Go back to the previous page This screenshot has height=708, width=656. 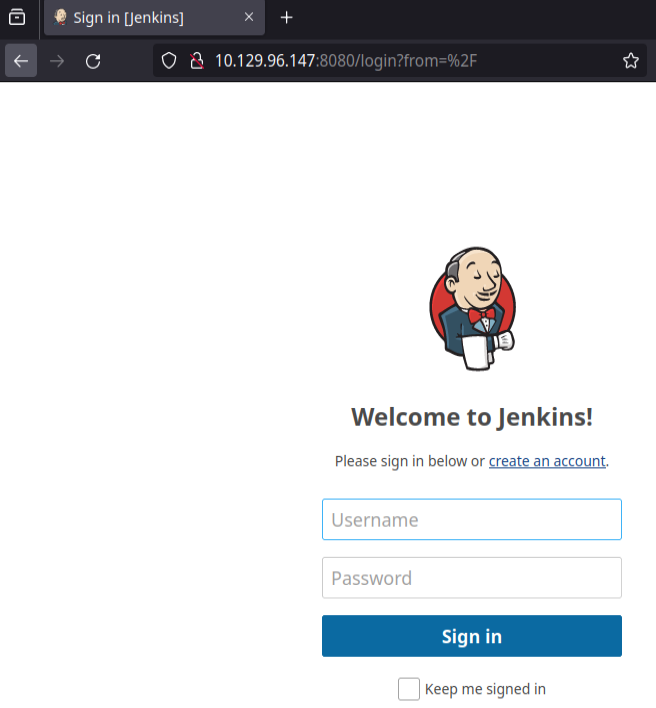pos(21,61)
